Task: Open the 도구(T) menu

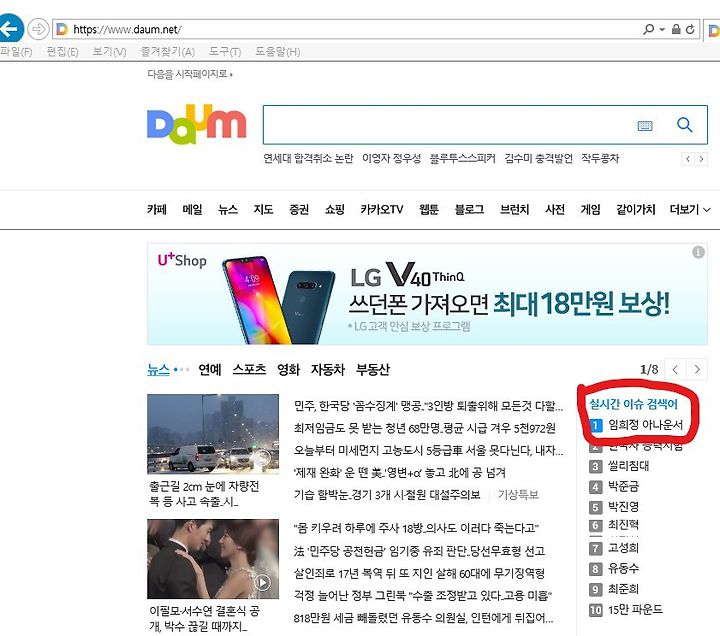Action: tap(225, 51)
